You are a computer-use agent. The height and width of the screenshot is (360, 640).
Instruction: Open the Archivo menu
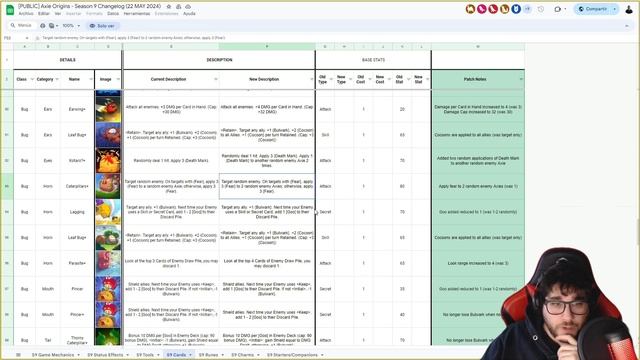click(26, 13)
